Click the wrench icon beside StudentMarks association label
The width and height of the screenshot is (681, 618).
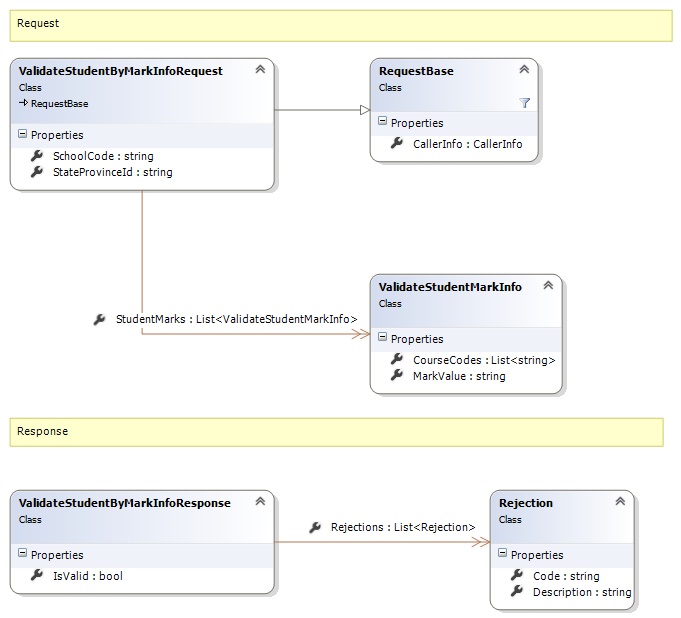(x=99, y=320)
